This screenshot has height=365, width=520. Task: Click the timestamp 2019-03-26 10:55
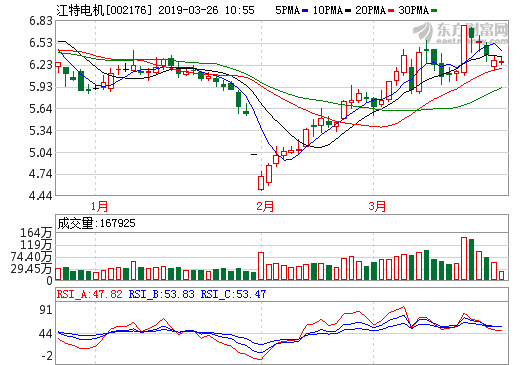206,10
